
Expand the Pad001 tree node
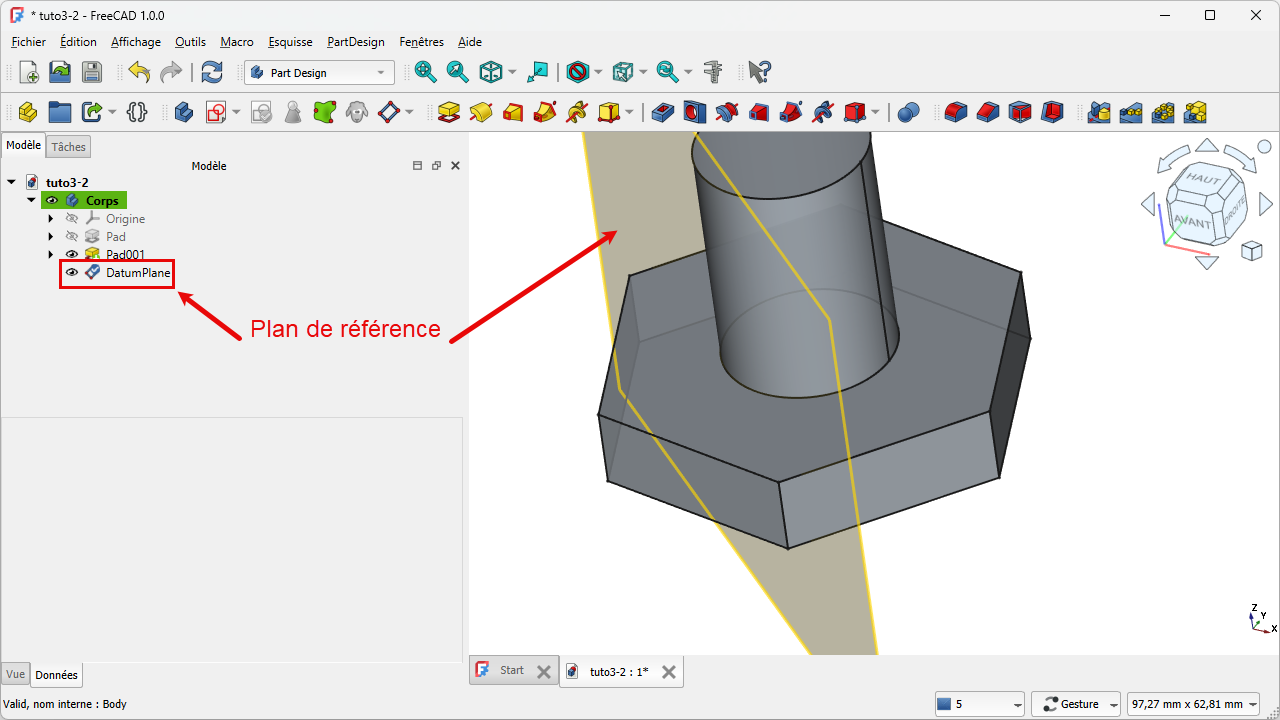[x=51, y=254]
